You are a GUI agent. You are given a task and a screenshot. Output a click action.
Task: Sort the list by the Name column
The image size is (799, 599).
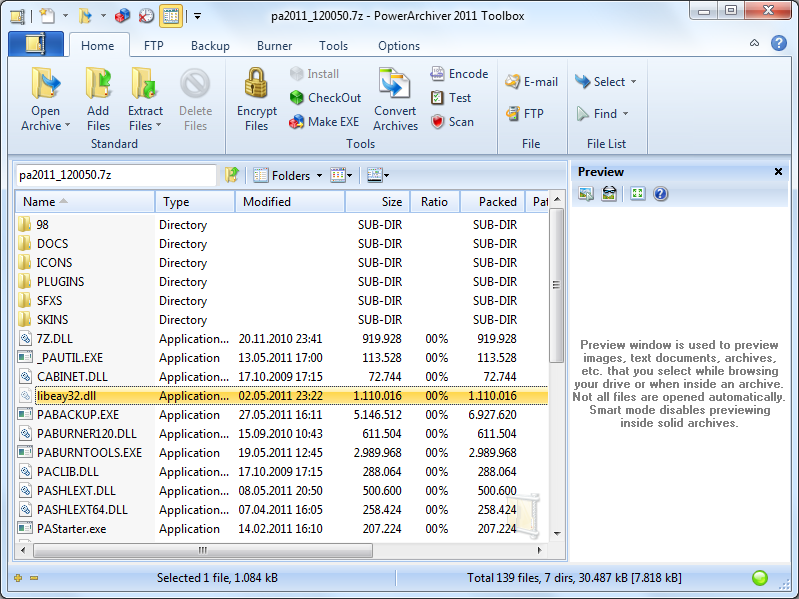click(86, 202)
